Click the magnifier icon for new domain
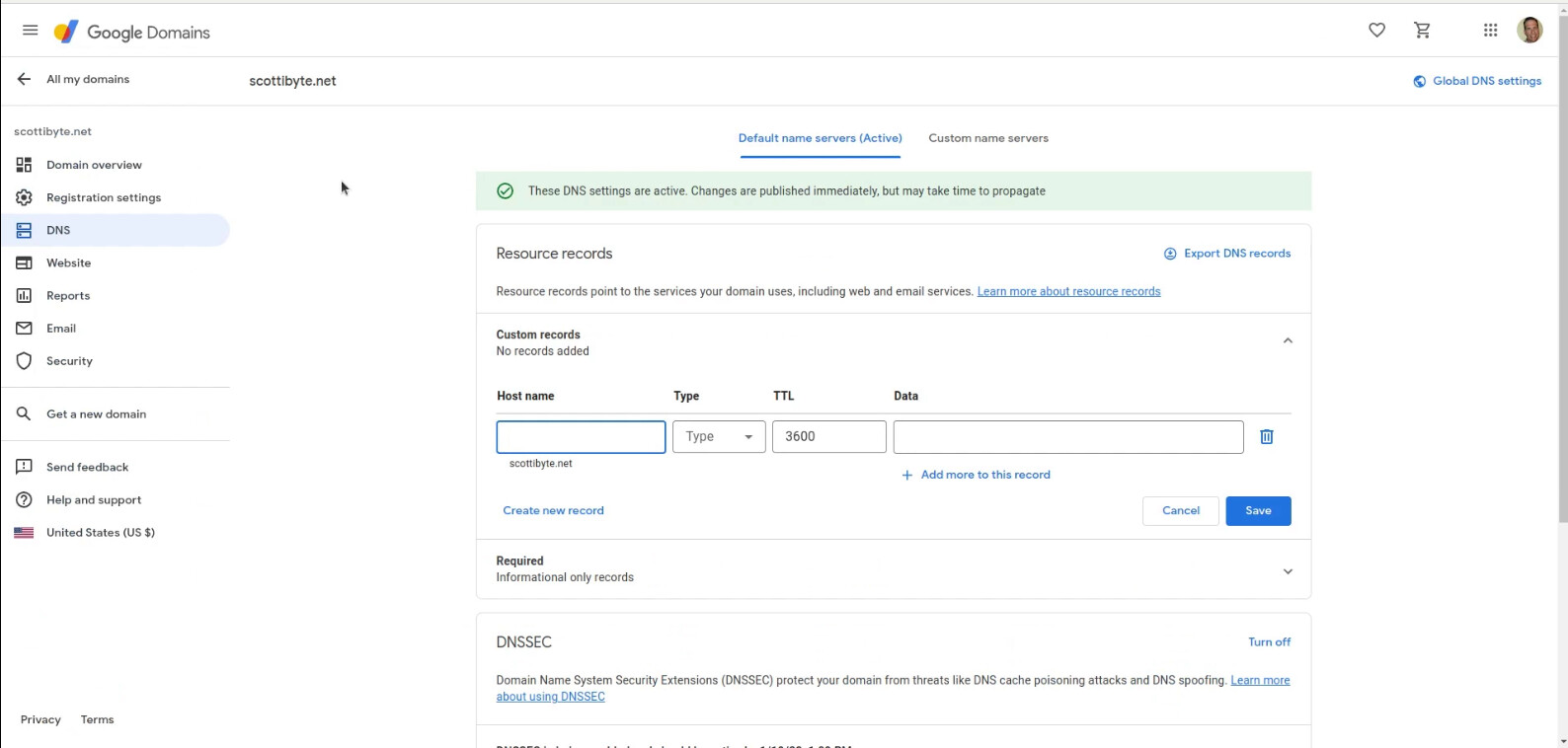Image resolution: width=1568 pixels, height=748 pixels. click(x=24, y=413)
